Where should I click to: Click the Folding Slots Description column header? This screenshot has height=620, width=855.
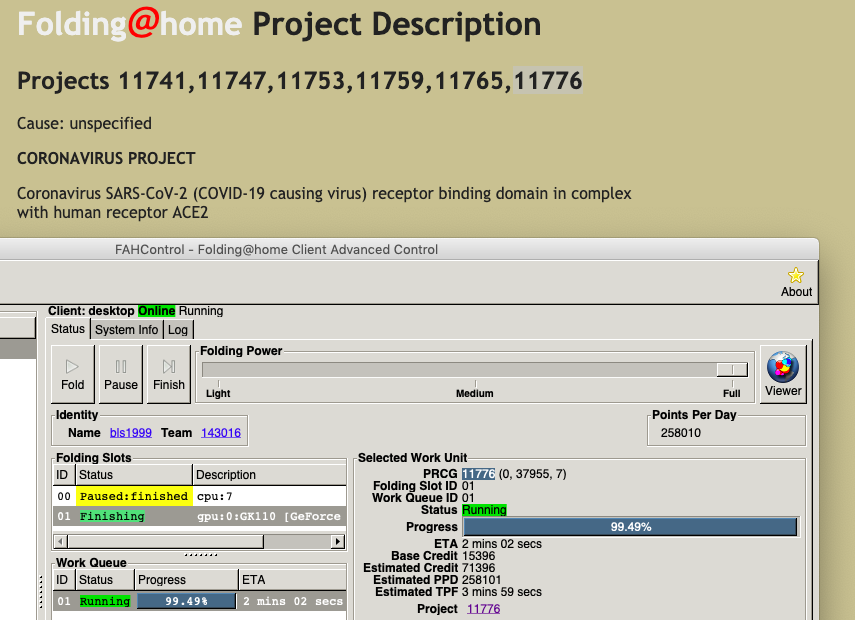click(269, 474)
